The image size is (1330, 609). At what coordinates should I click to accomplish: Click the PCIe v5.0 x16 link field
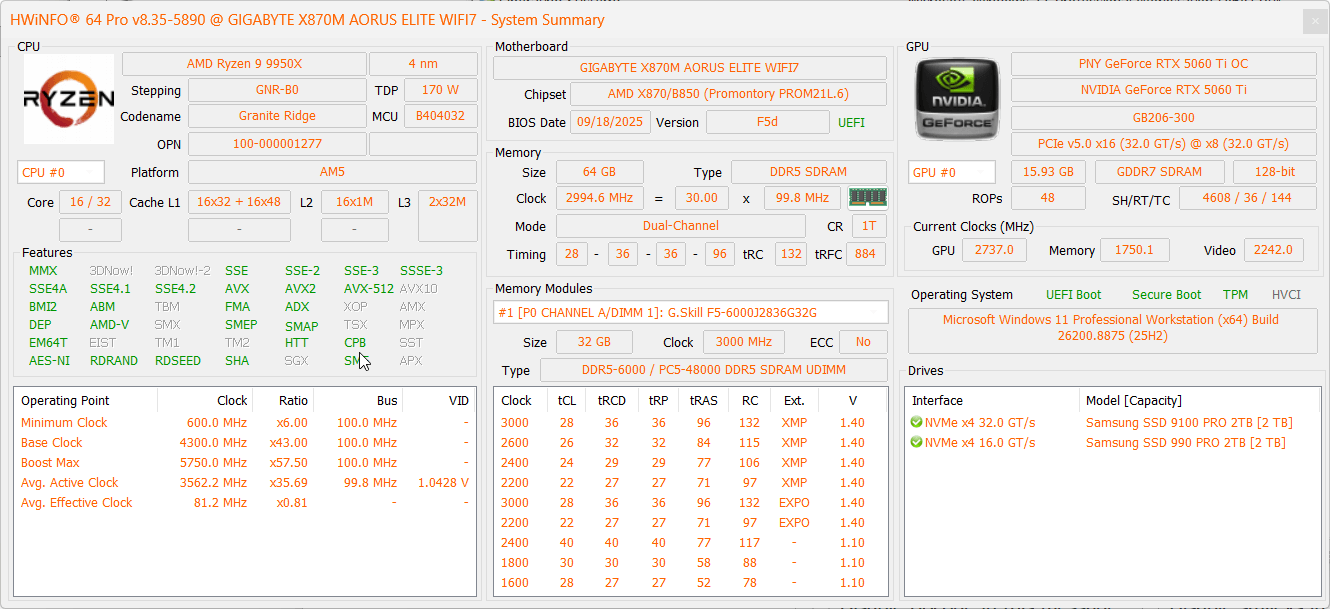click(1163, 144)
